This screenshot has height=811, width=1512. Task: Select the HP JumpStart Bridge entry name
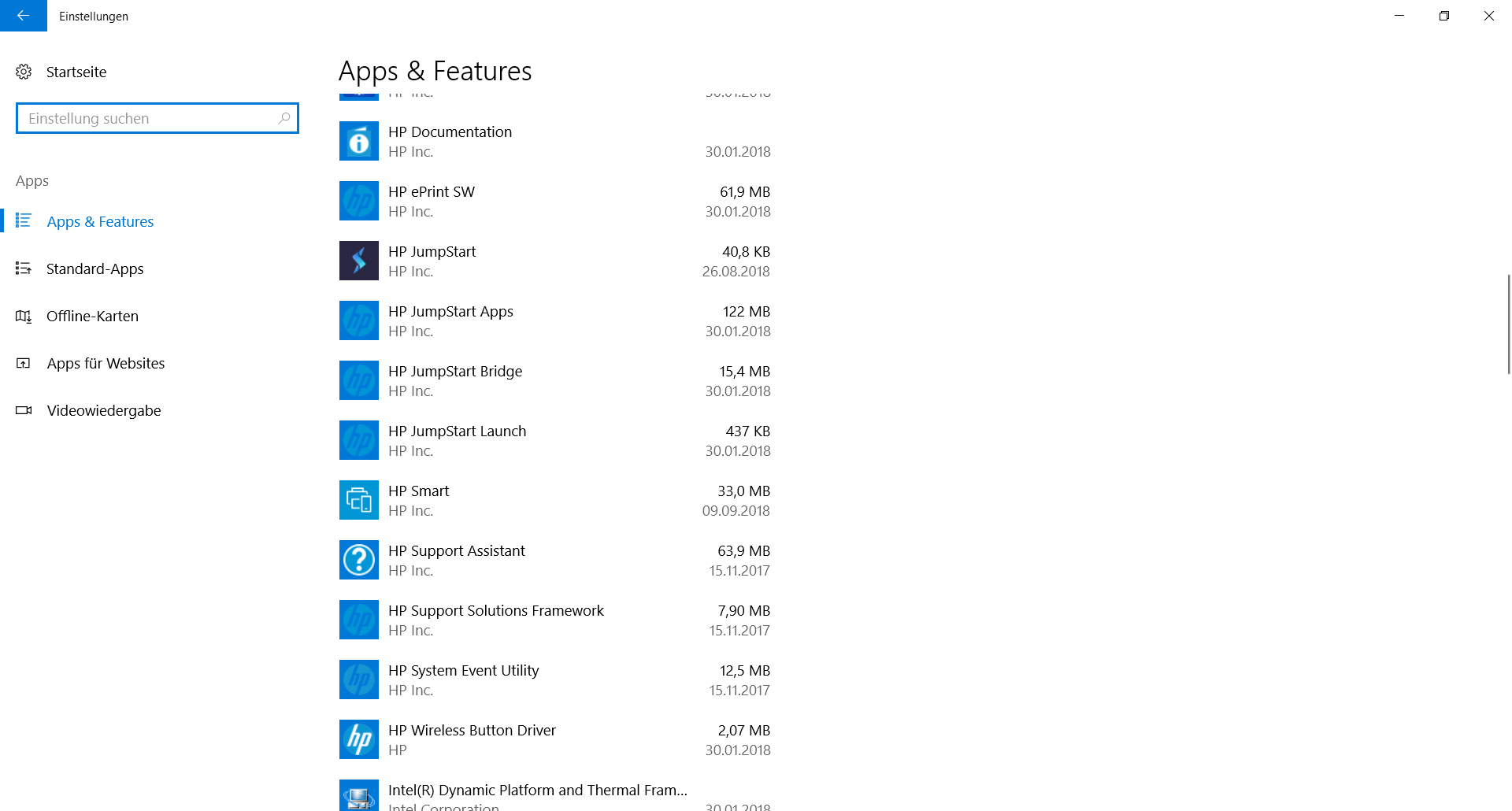(455, 371)
